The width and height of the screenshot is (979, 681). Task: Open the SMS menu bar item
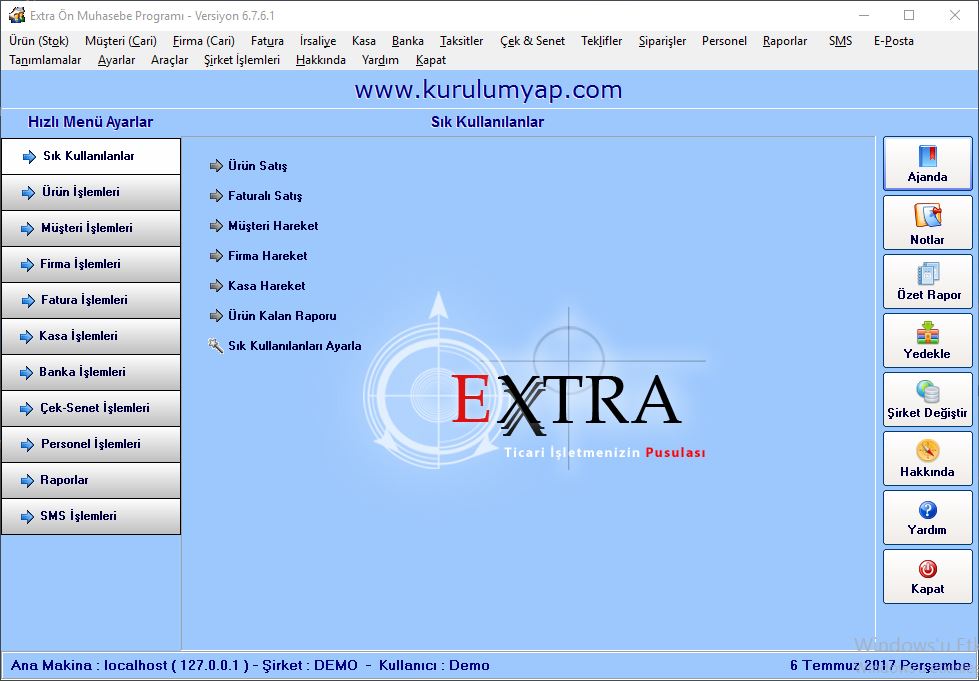coord(840,41)
